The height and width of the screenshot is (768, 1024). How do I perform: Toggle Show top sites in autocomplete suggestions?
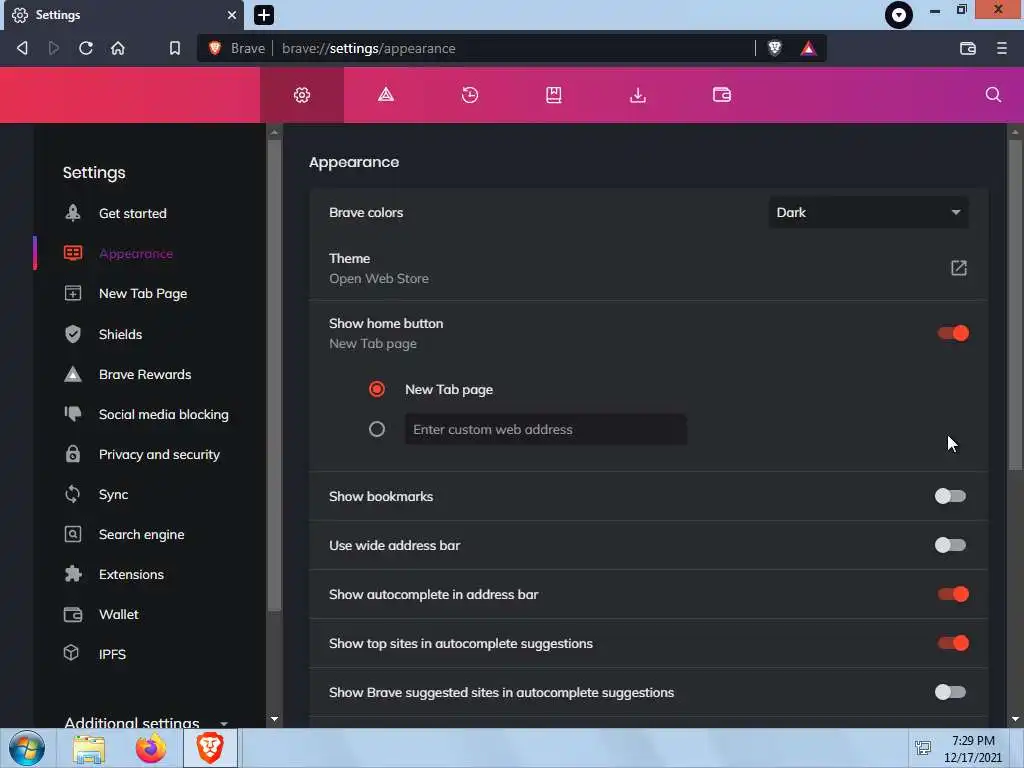coord(953,643)
